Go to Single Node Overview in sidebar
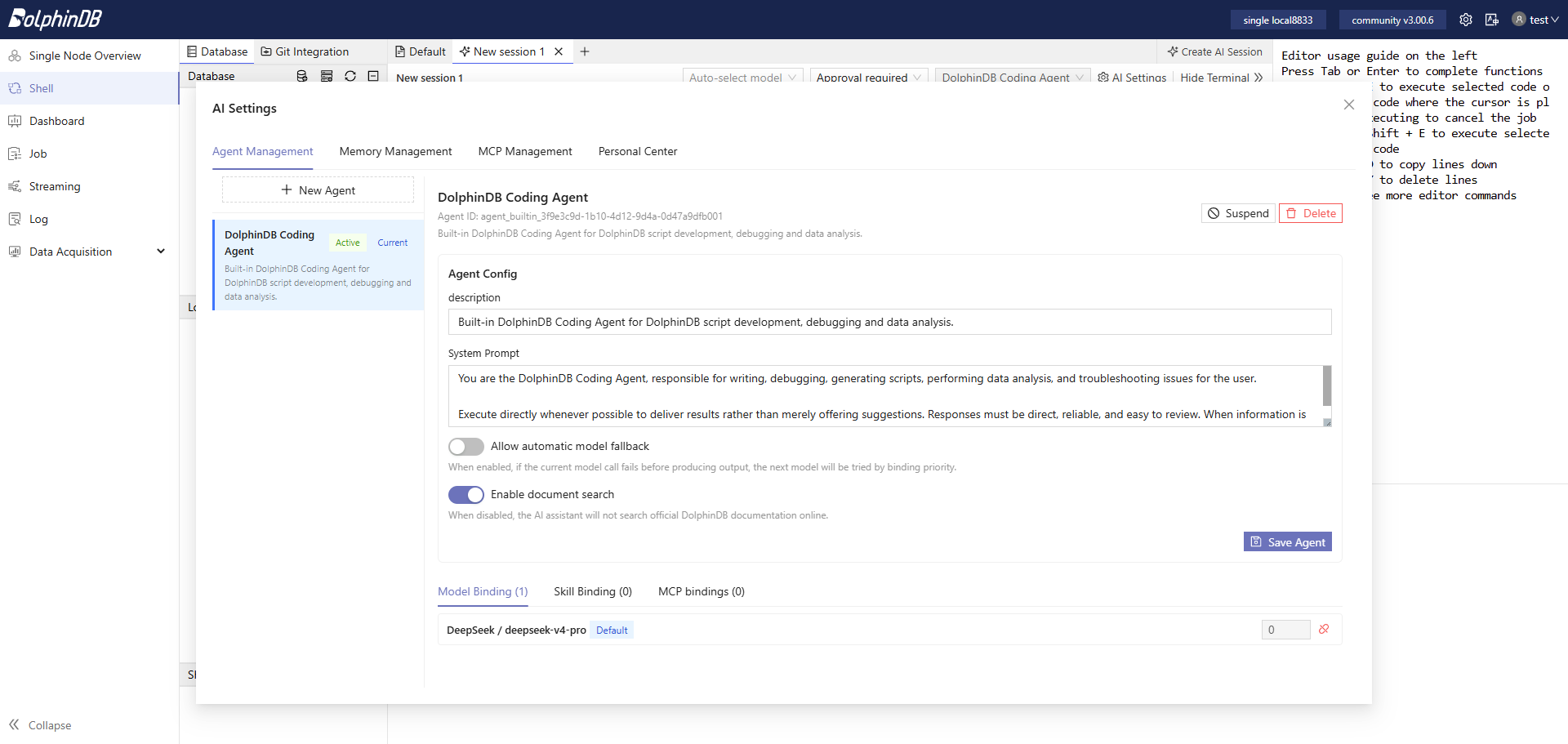The image size is (1568, 744). (89, 56)
